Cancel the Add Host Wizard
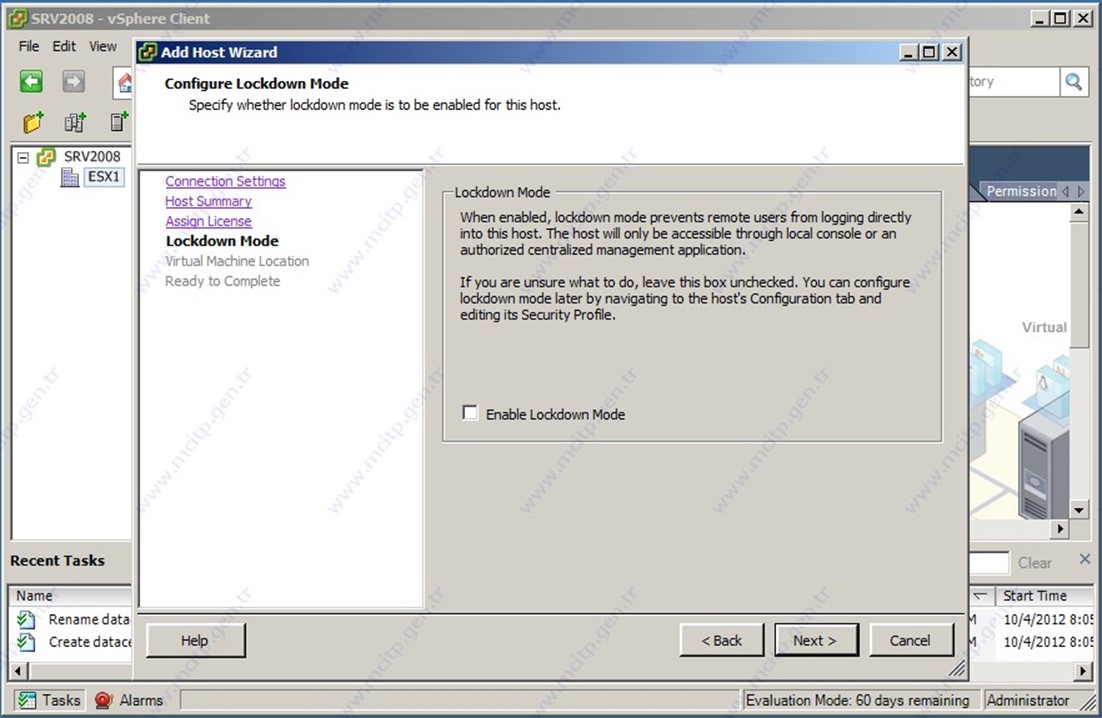Viewport: 1102px width, 718px height. pyautogui.click(x=911, y=641)
